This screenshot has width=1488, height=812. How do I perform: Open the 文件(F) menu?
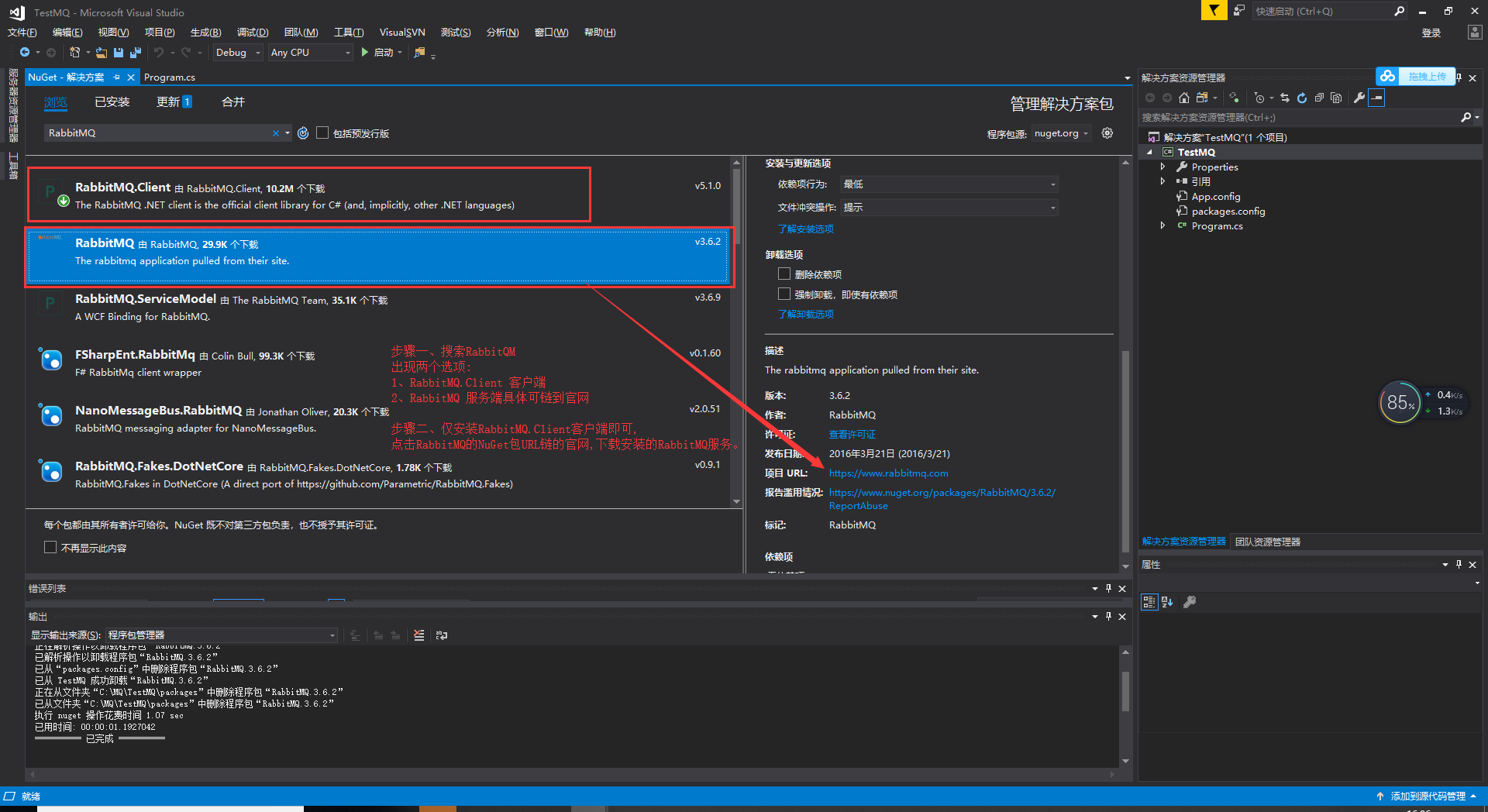pyautogui.click(x=22, y=33)
